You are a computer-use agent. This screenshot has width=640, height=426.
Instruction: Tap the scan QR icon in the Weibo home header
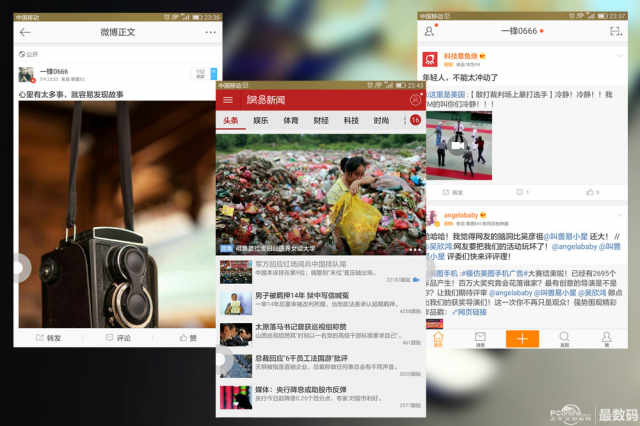(x=616, y=31)
